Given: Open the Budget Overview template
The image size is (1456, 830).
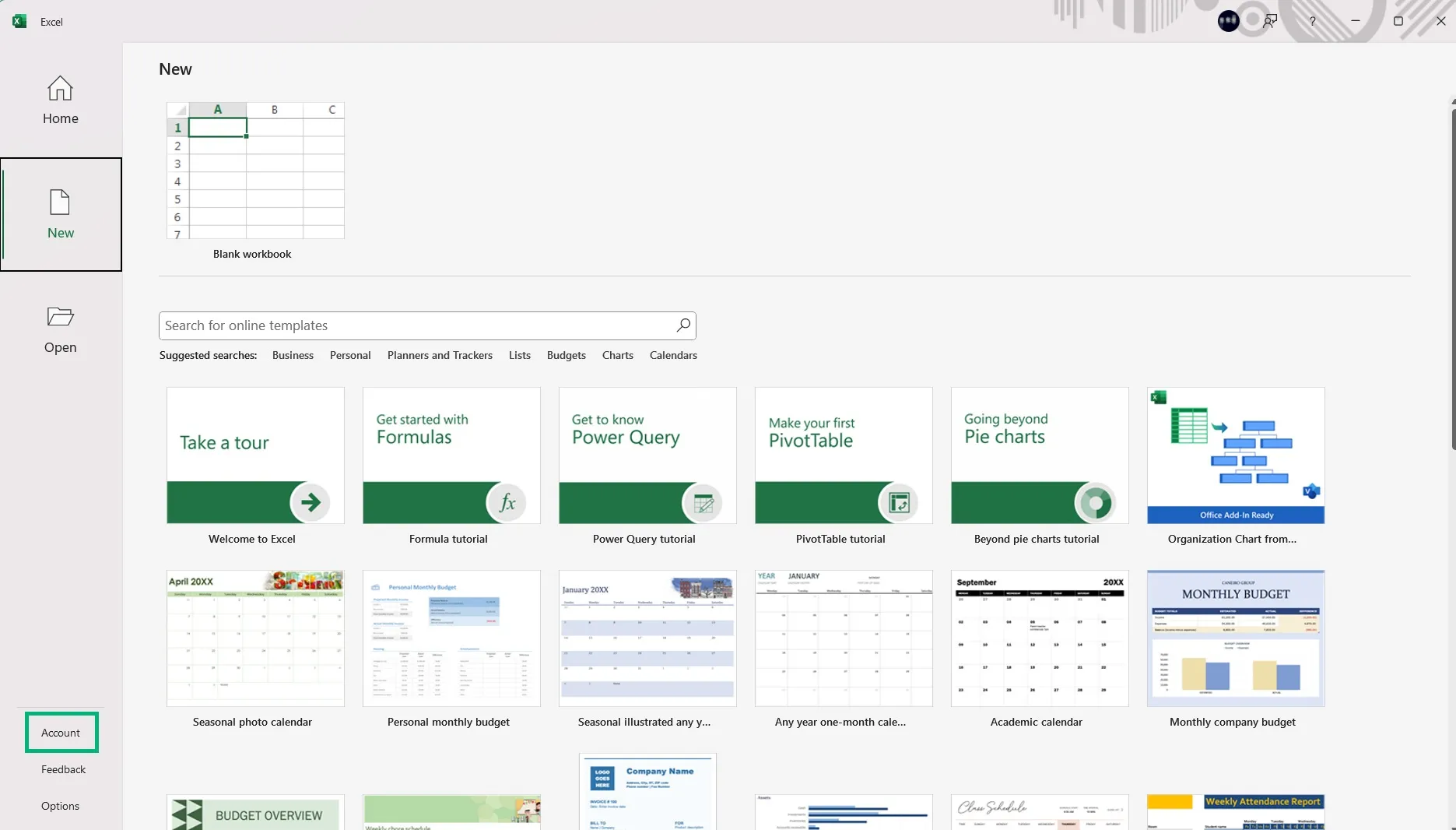Looking at the screenshot, I should point(255,812).
